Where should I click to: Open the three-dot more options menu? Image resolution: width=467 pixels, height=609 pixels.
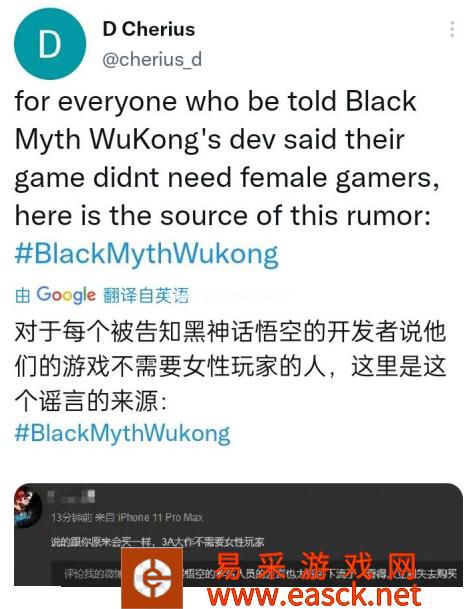click(452, 30)
